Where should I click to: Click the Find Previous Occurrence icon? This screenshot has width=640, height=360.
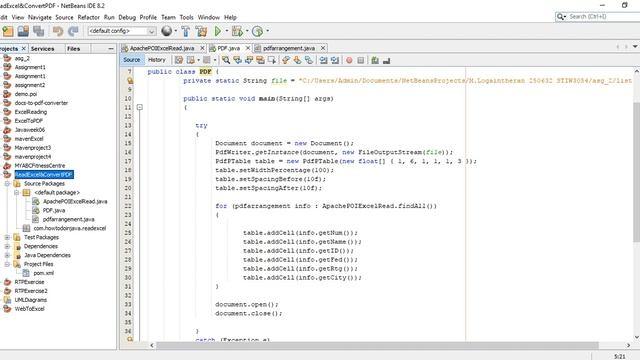tap(237, 60)
